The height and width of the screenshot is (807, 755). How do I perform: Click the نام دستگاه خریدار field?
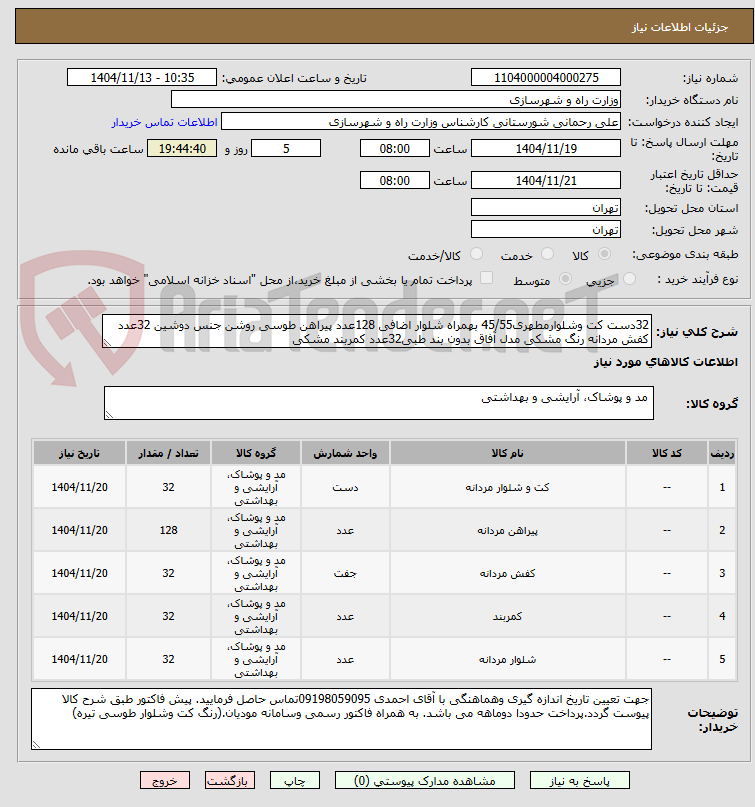coord(396,99)
